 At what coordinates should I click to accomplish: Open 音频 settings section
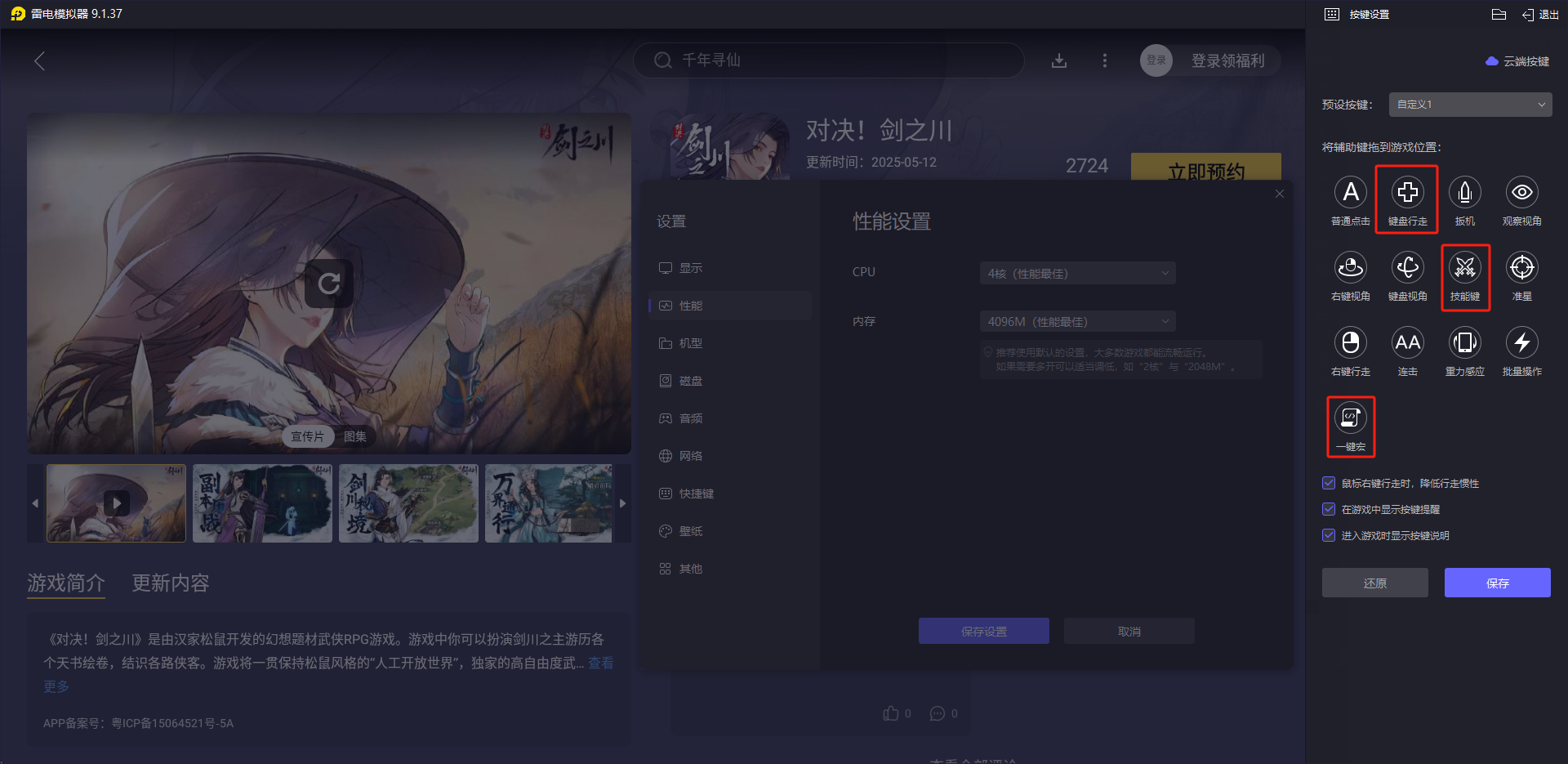[730, 418]
